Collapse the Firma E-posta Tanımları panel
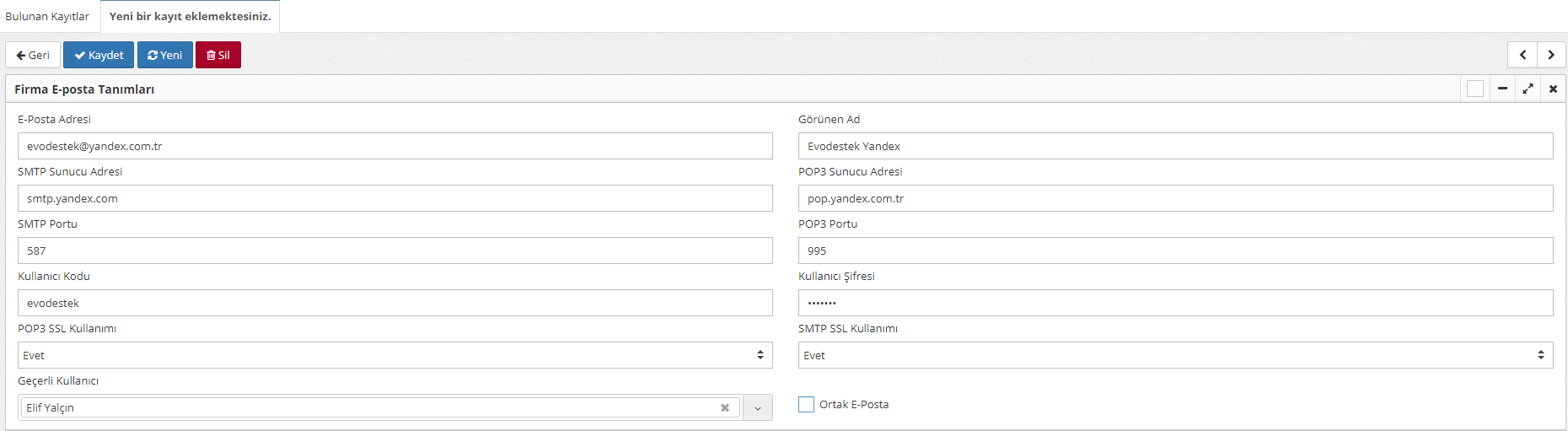Viewport: 1568px width, 431px height. point(1502,89)
